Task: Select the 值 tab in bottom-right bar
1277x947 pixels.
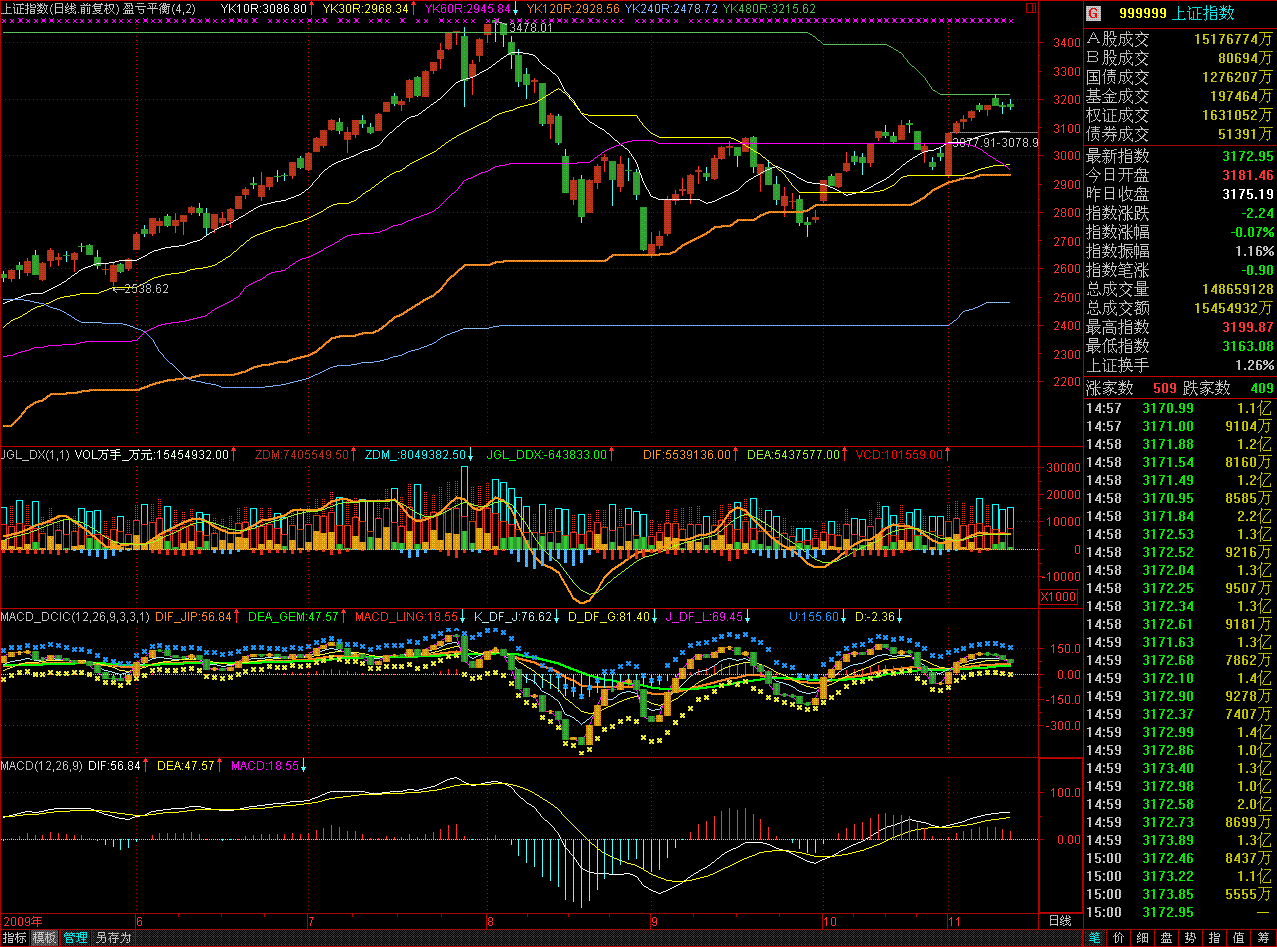Action: [x=1238, y=938]
